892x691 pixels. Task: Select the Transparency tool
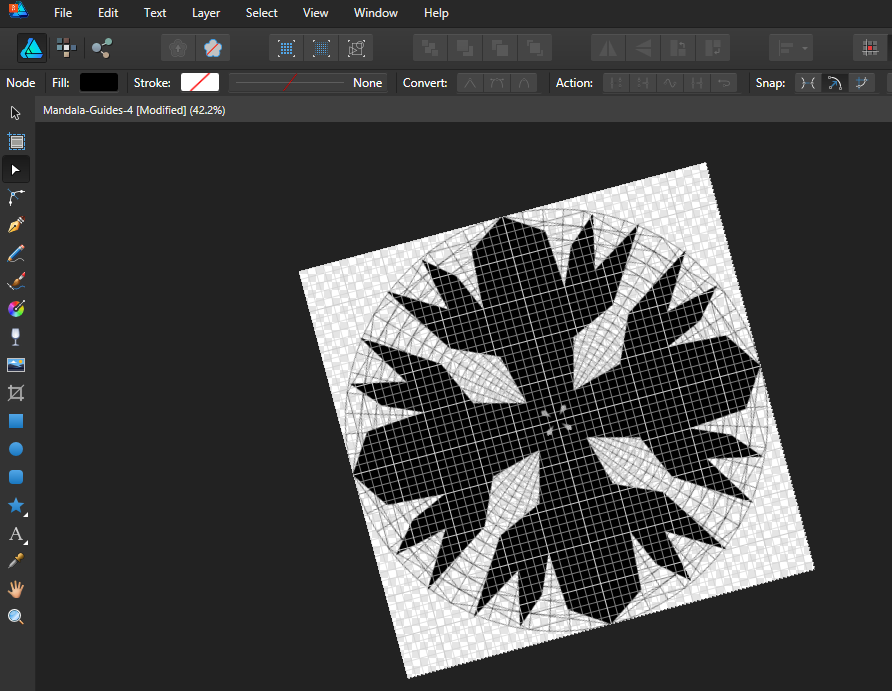(16, 337)
